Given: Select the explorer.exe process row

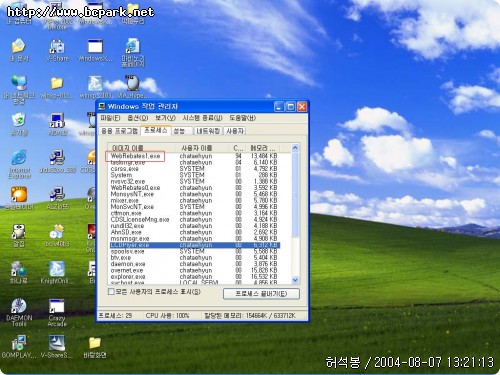Looking at the screenshot, I should tap(195, 276).
